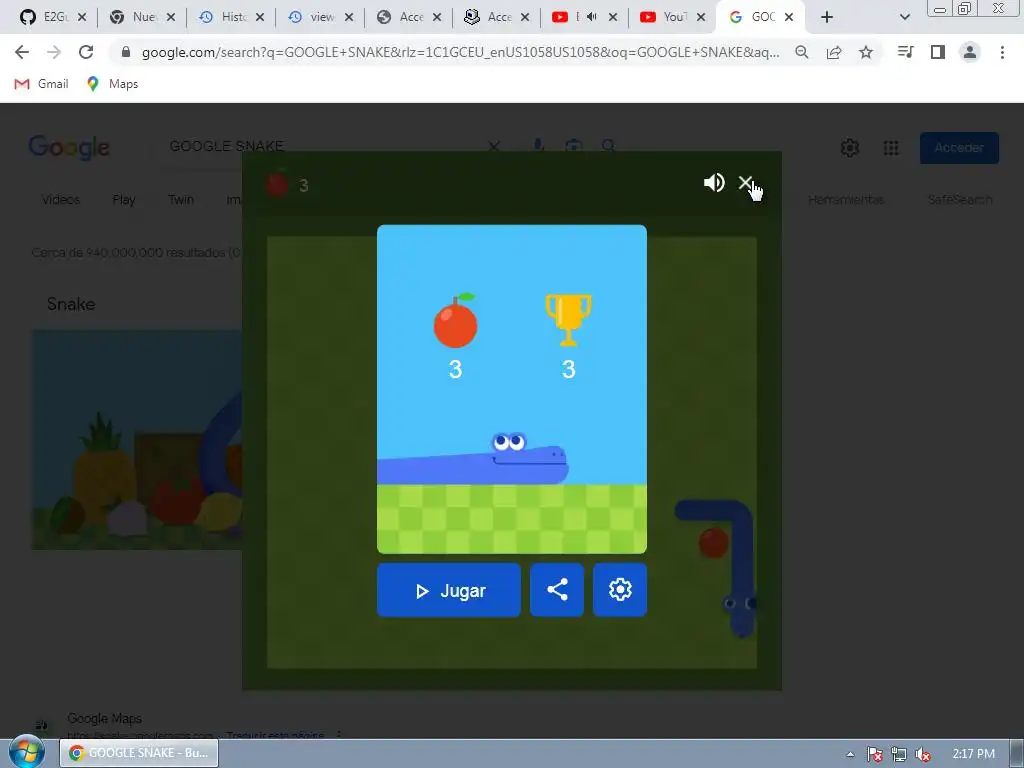The width and height of the screenshot is (1024, 768).
Task: Reload the Google search page
Action: point(86,52)
